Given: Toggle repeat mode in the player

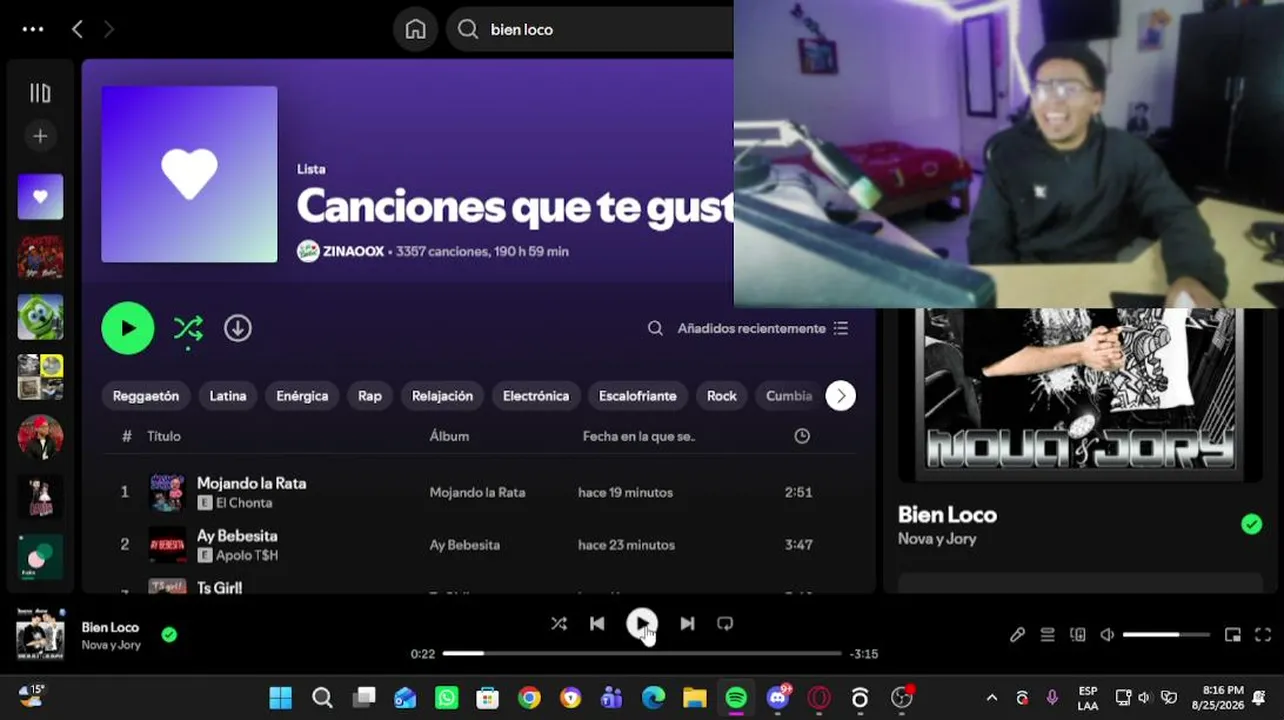Looking at the screenshot, I should pyautogui.click(x=725, y=624).
